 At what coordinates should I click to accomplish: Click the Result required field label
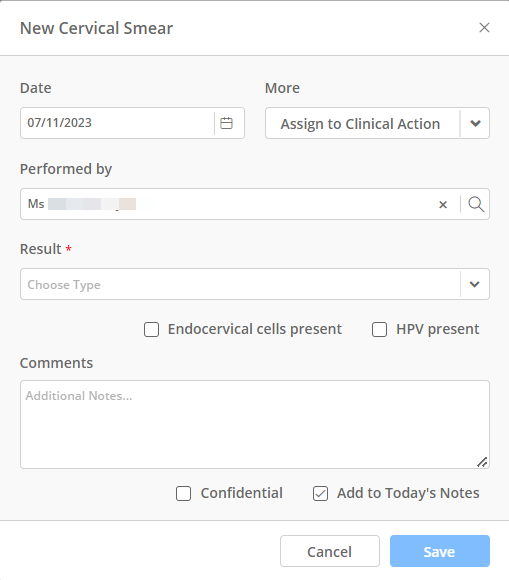pos(45,249)
